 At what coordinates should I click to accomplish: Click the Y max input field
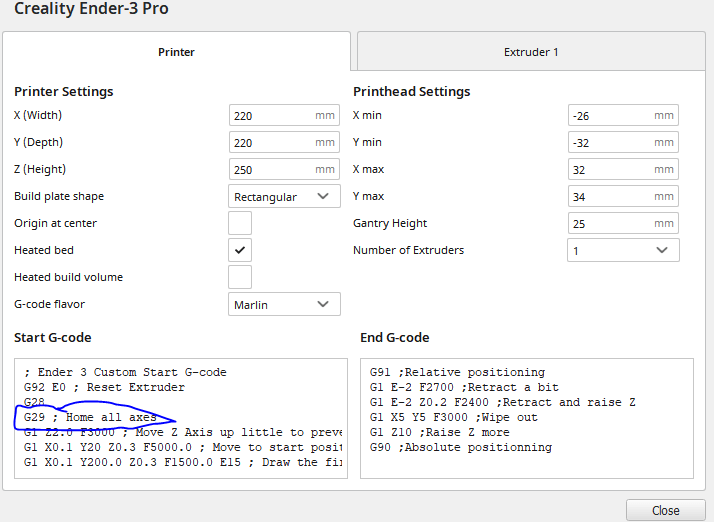click(x=623, y=196)
